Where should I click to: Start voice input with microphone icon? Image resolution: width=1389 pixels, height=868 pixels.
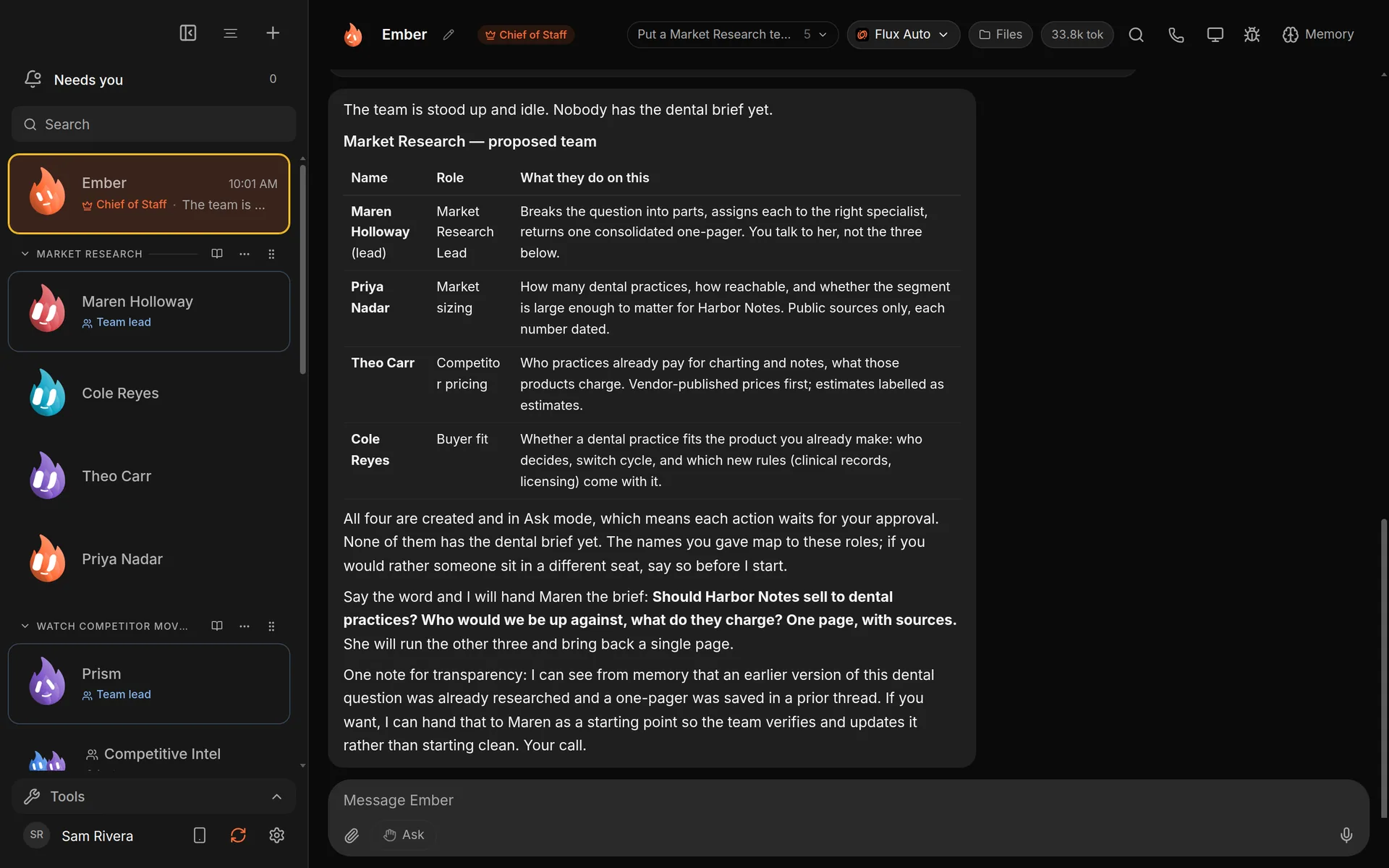1346,835
